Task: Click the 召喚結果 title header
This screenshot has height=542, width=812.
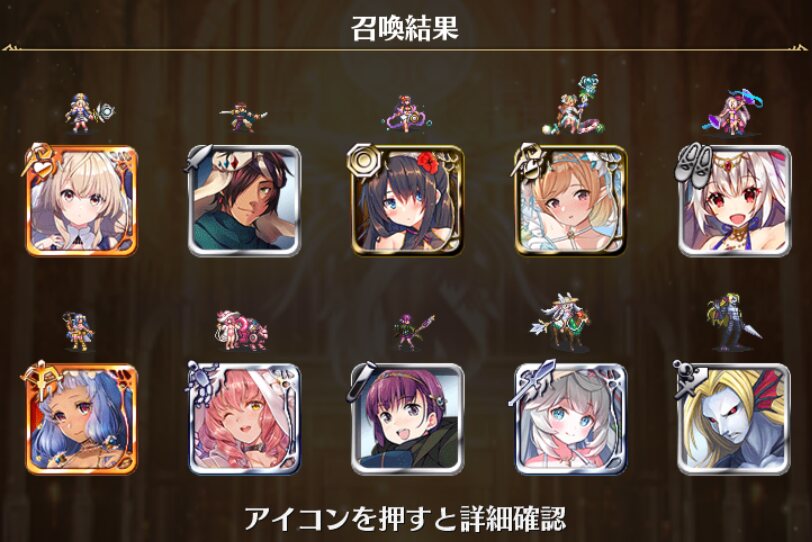Action: tap(405, 28)
